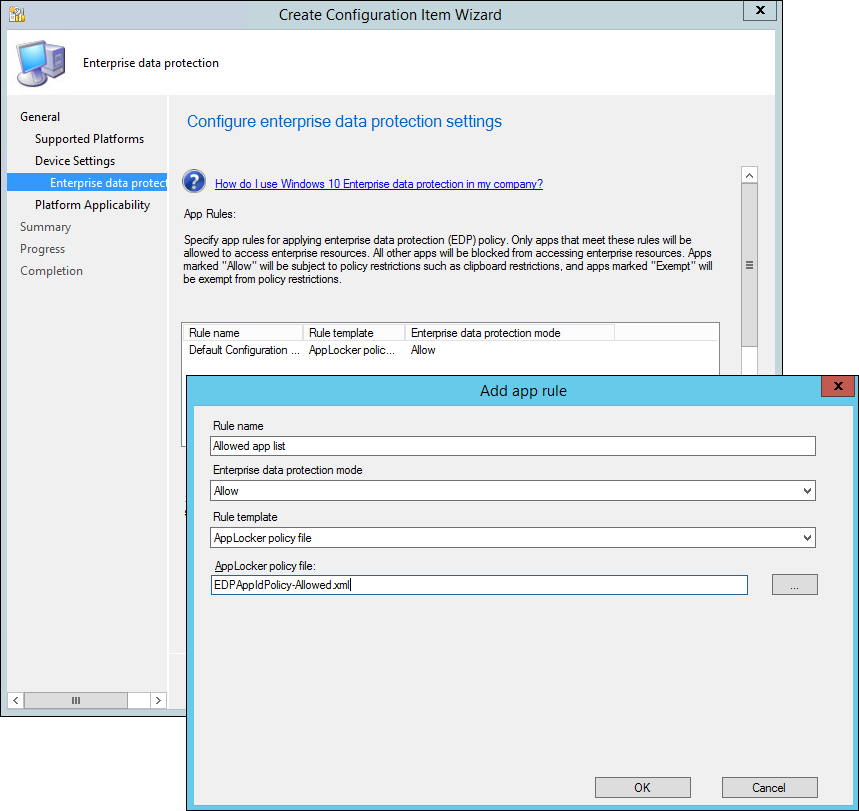Image resolution: width=859 pixels, height=811 pixels.
Task: Close the Add app rule dialog
Action: pos(838,389)
